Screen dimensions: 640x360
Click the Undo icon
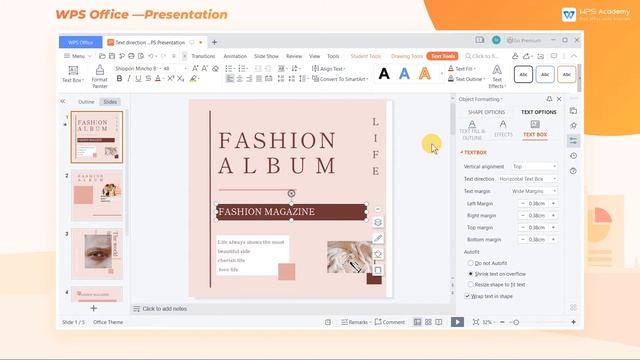pyautogui.click(x=151, y=56)
